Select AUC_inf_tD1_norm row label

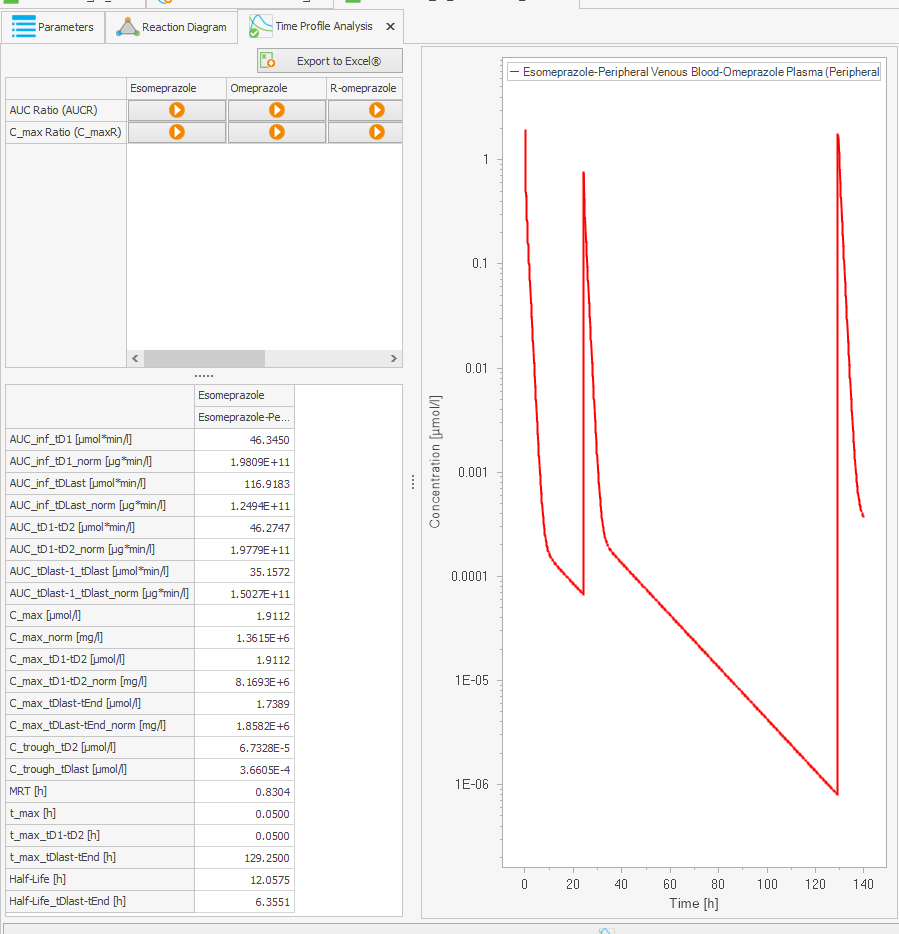99,462
